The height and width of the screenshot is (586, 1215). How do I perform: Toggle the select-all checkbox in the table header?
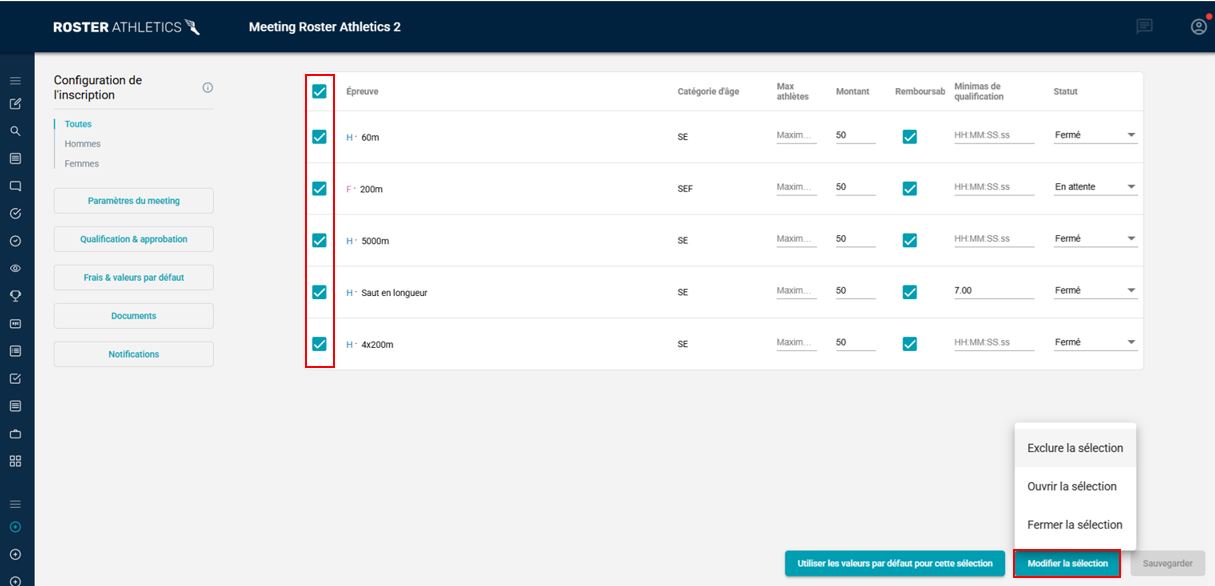(x=319, y=91)
